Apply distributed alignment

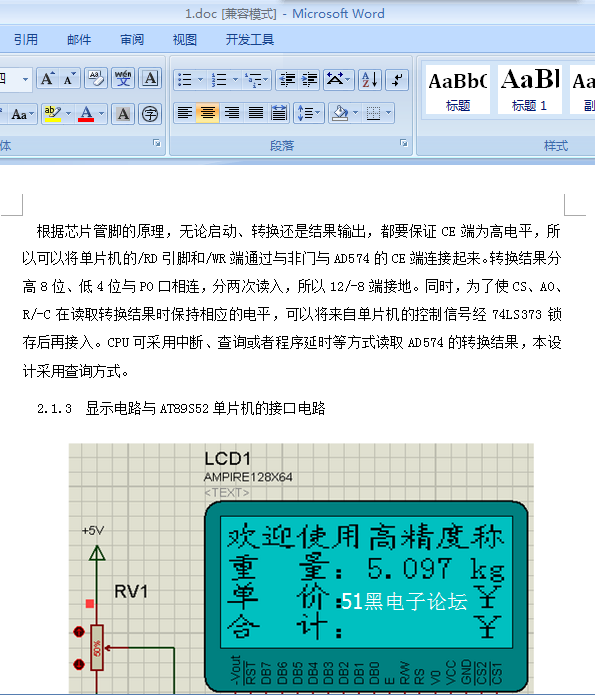279,113
